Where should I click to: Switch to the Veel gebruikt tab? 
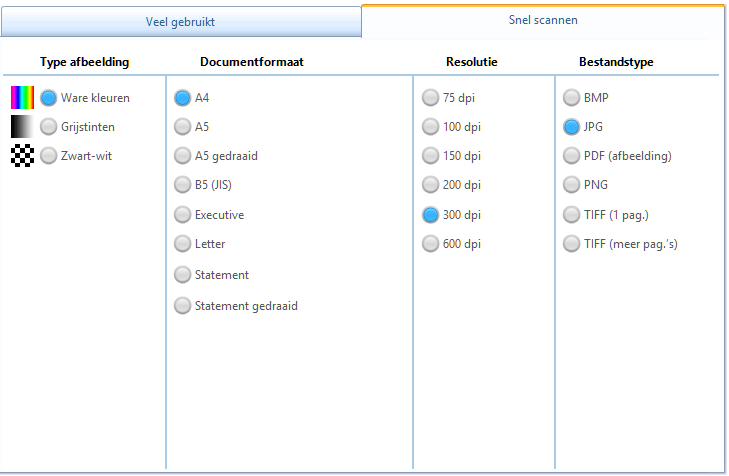(x=181, y=21)
